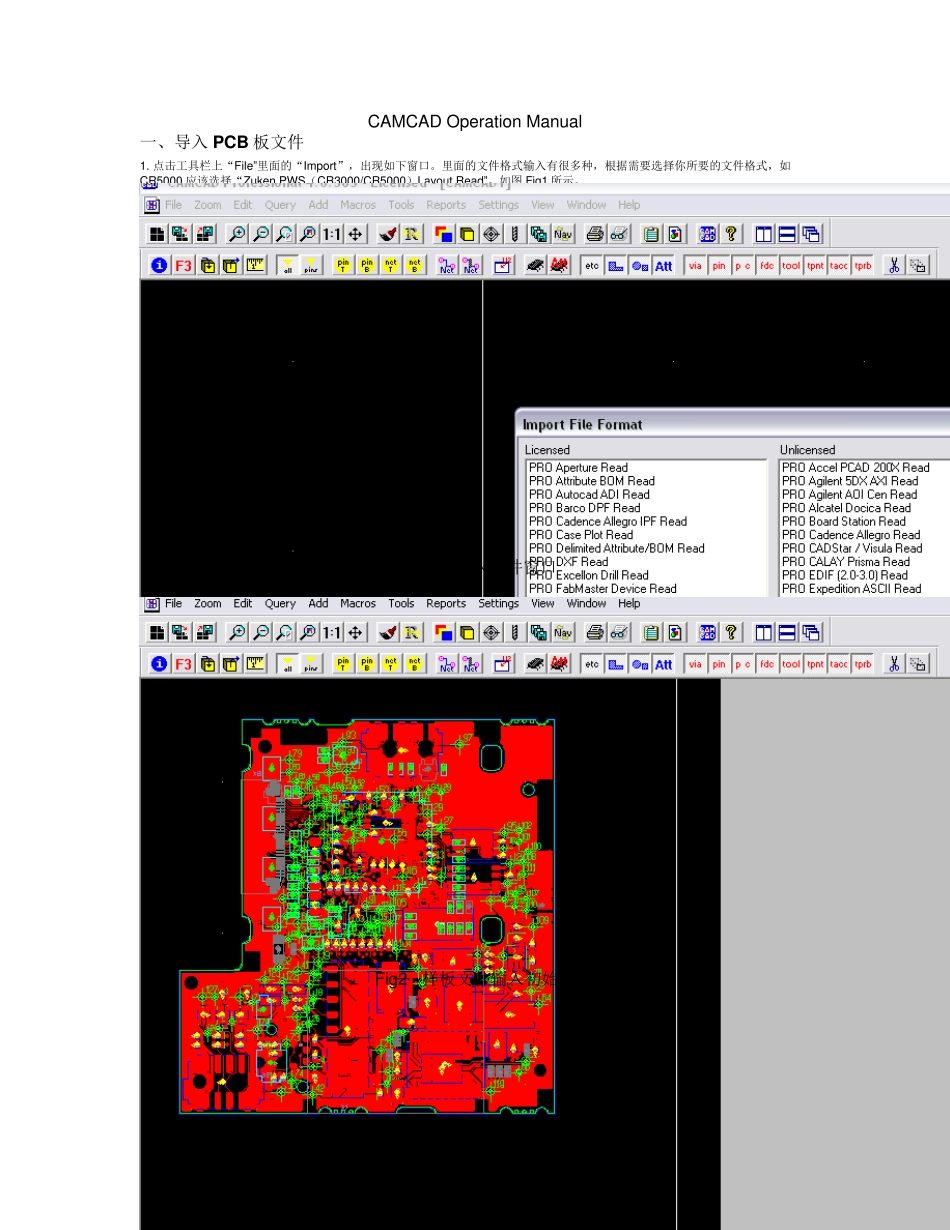Open grayed File menu in Import dialog window
This screenshot has height=1230, width=950.
point(173,205)
